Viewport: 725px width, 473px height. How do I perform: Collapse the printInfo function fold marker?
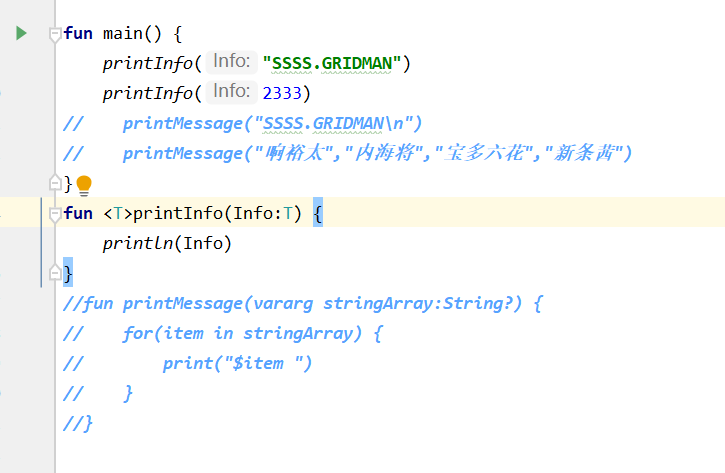coord(54,213)
